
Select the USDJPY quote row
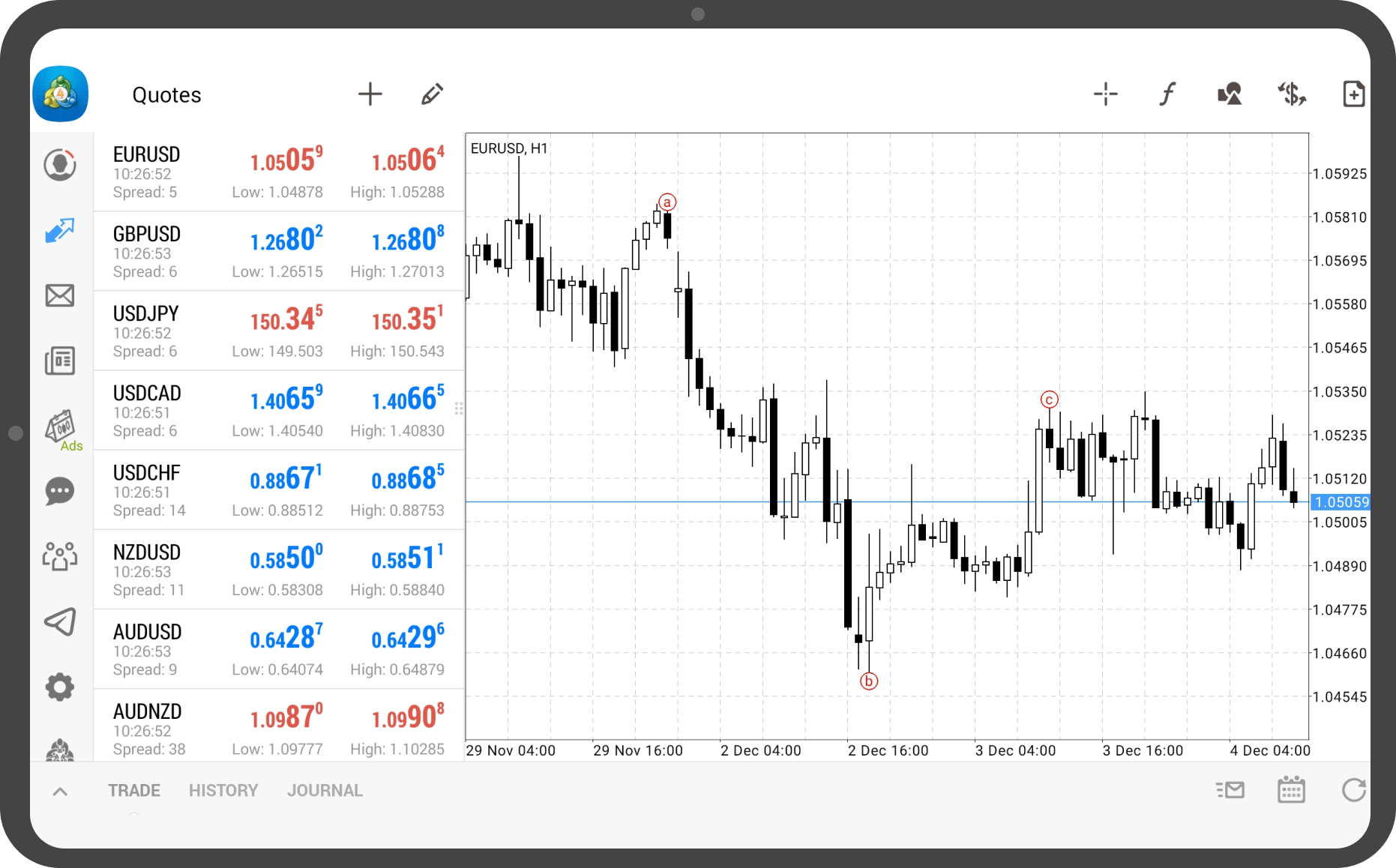[x=278, y=331]
